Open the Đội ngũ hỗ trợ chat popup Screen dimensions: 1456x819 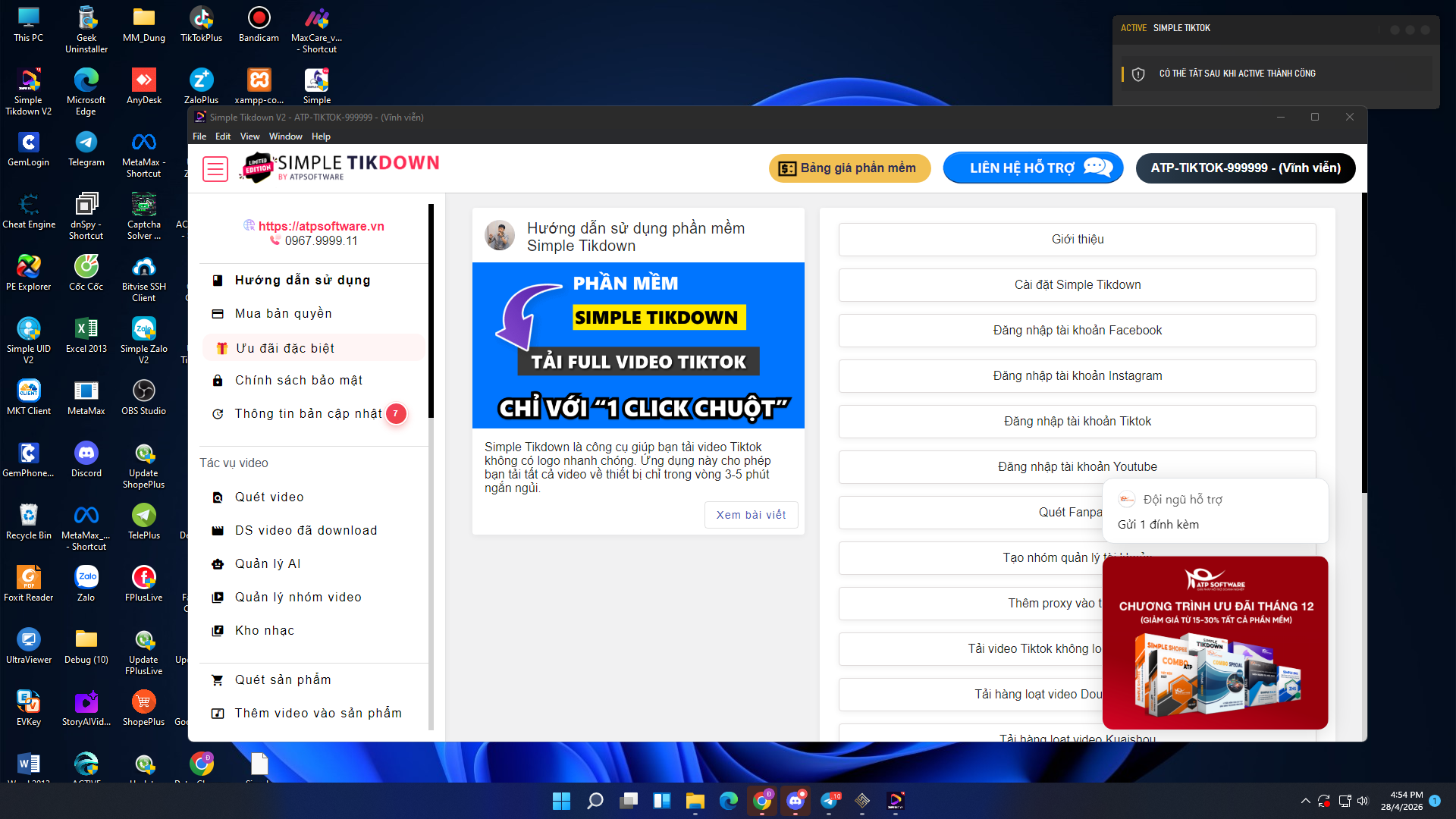point(1215,511)
